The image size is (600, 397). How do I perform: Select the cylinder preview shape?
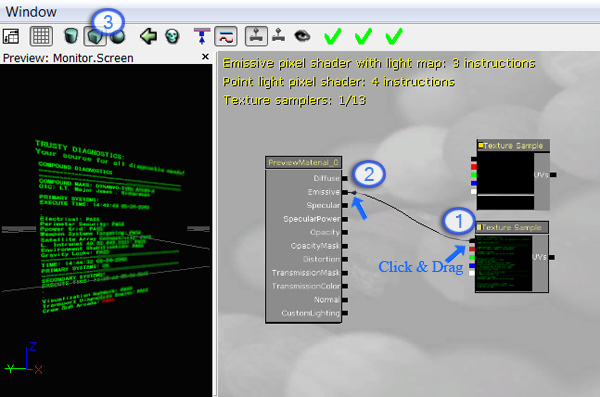(x=71, y=36)
